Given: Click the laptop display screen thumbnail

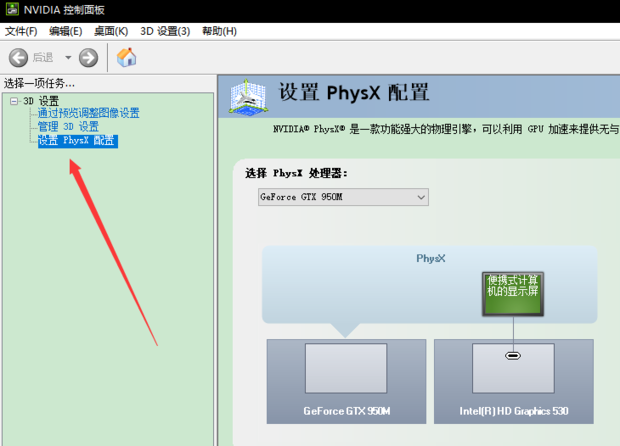Looking at the screenshot, I should [513, 294].
